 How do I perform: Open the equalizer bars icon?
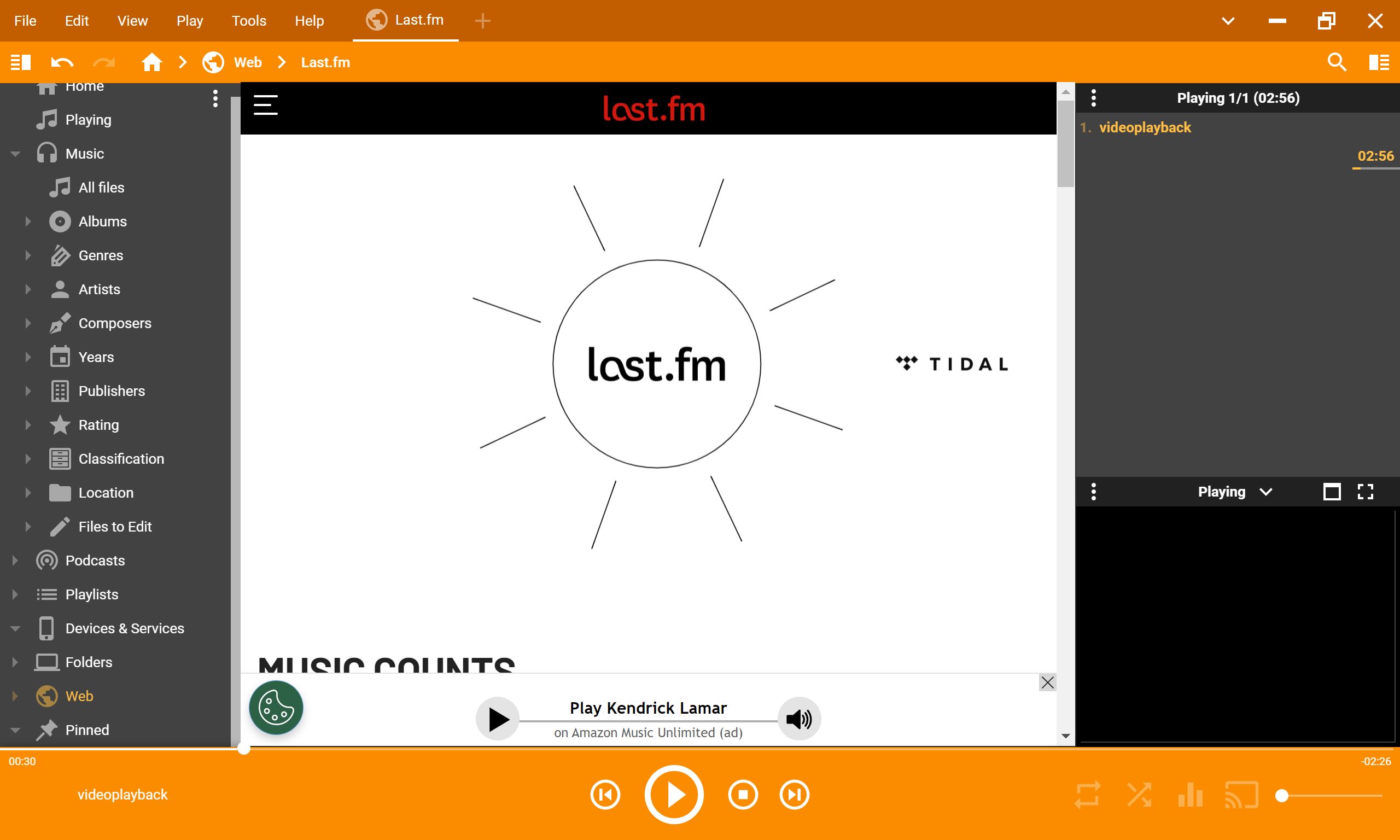(1190, 795)
